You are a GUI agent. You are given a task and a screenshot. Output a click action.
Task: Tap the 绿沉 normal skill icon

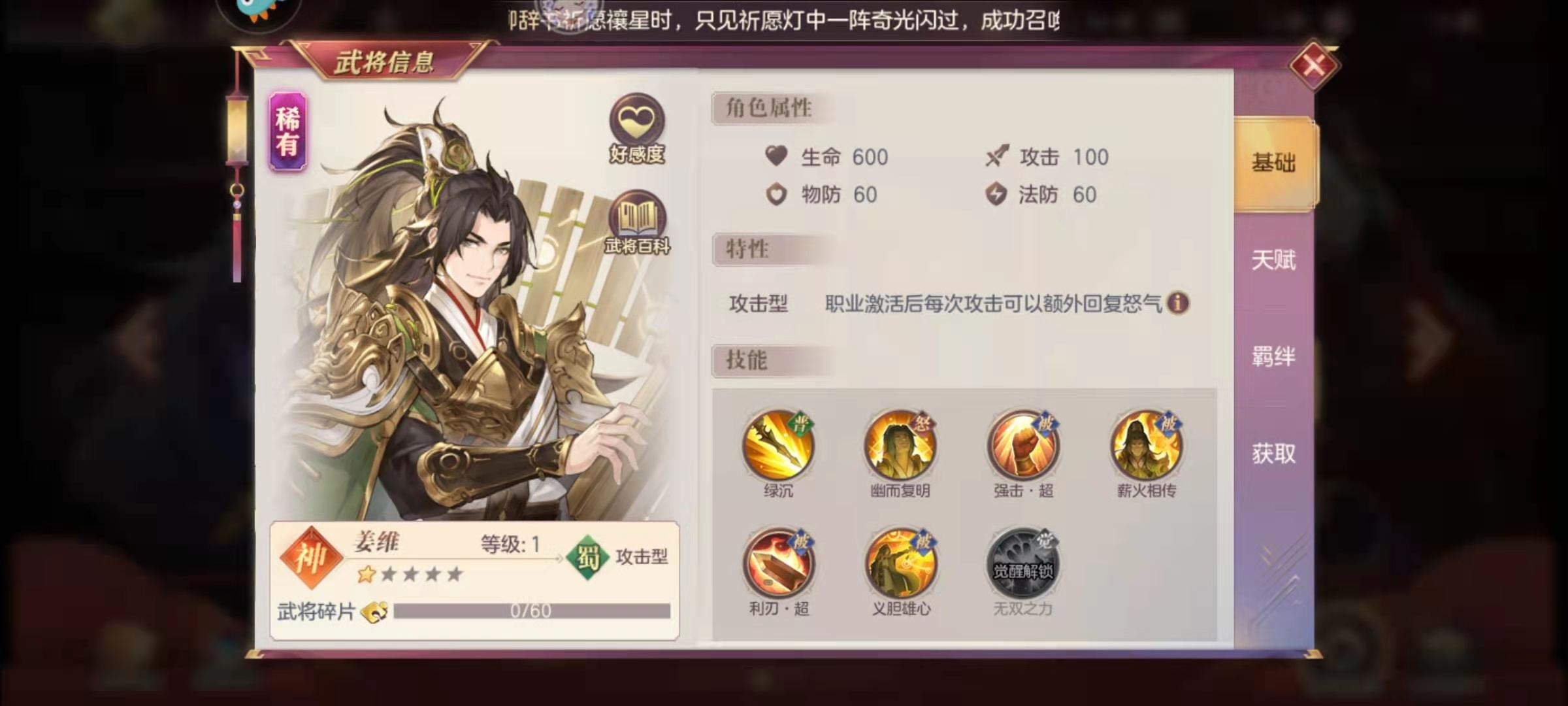point(778,445)
